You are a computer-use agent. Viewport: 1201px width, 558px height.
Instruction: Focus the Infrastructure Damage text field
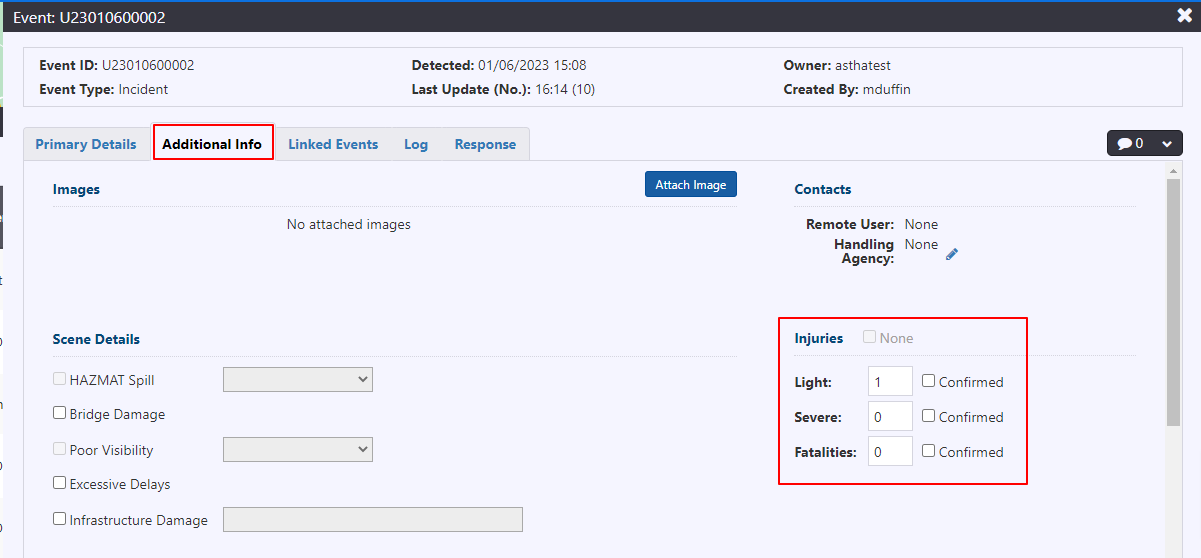coord(373,519)
